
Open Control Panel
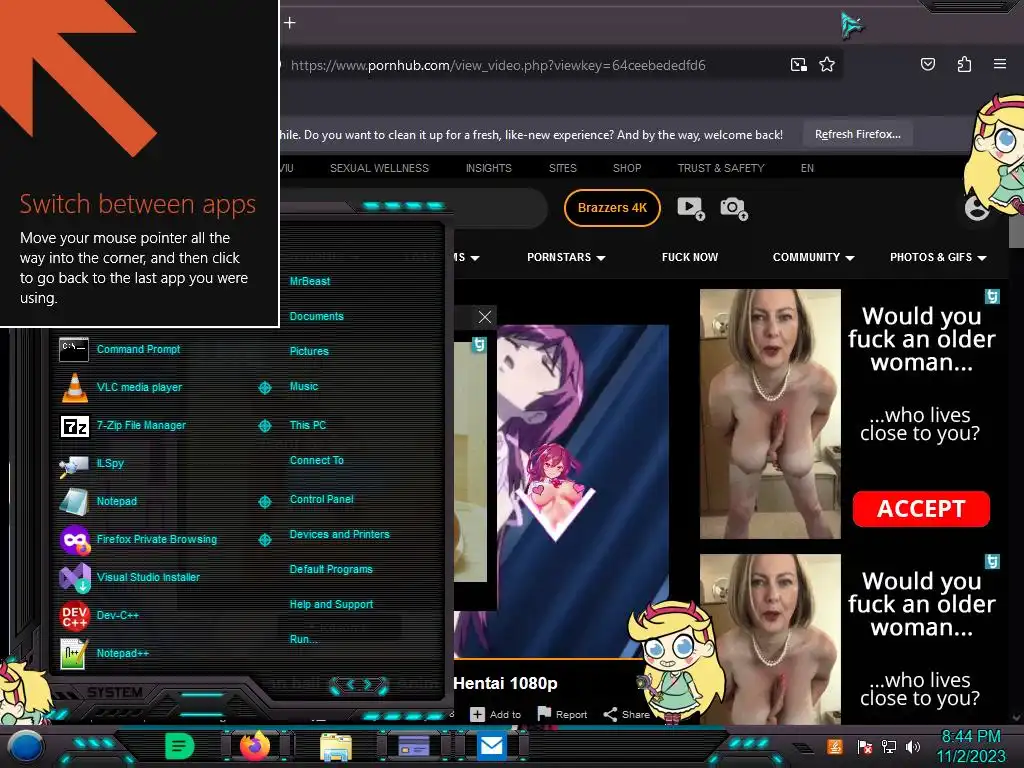click(321, 499)
